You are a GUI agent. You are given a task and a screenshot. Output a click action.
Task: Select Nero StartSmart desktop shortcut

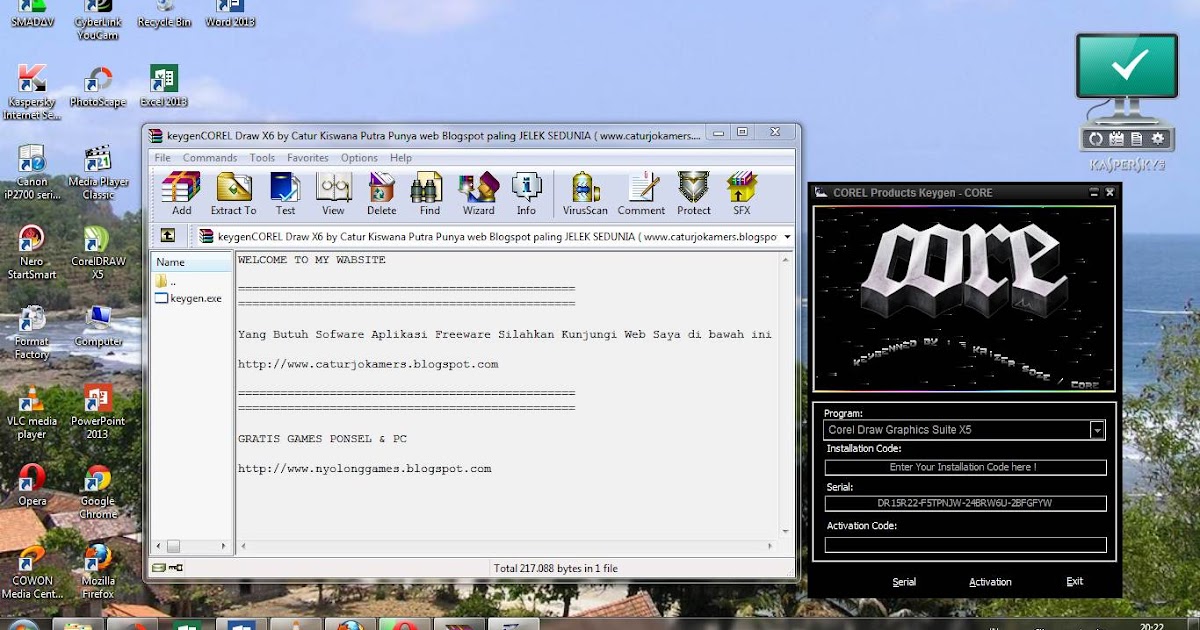click(x=32, y=252)
